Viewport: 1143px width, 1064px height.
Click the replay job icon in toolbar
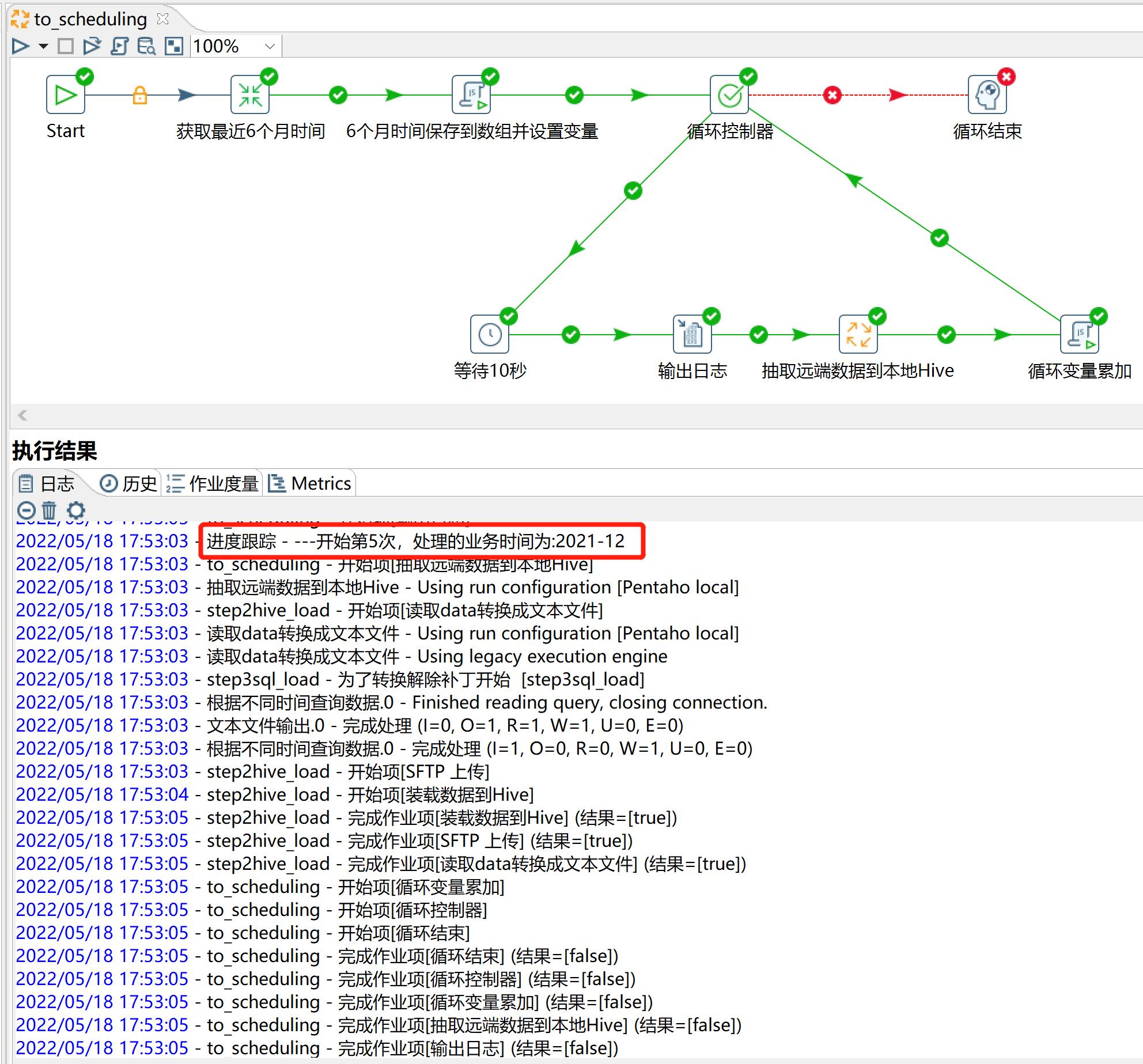click(x=92, y=46)
